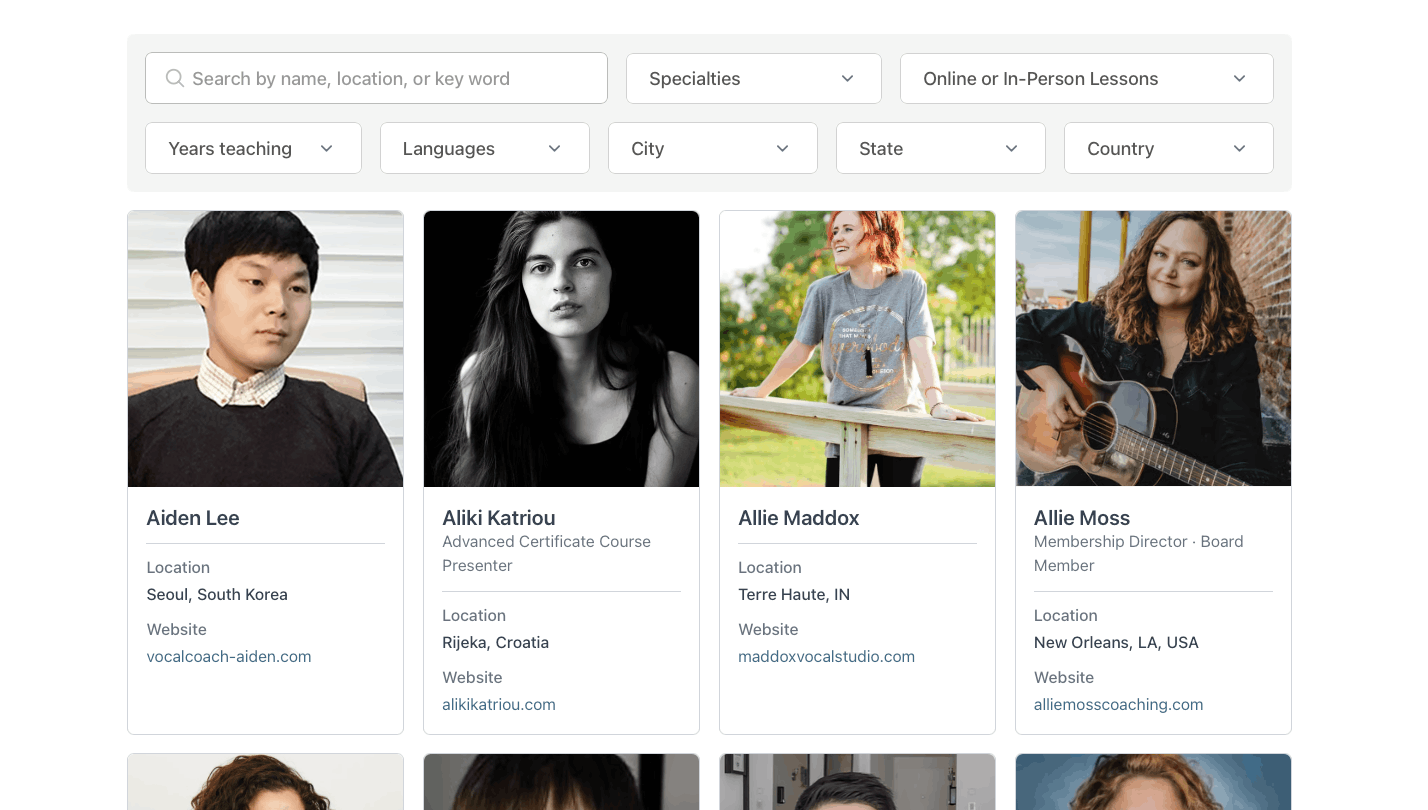Visit vocalcoach-aiden.com website link

pyautogui.click(x=229, y=657)
